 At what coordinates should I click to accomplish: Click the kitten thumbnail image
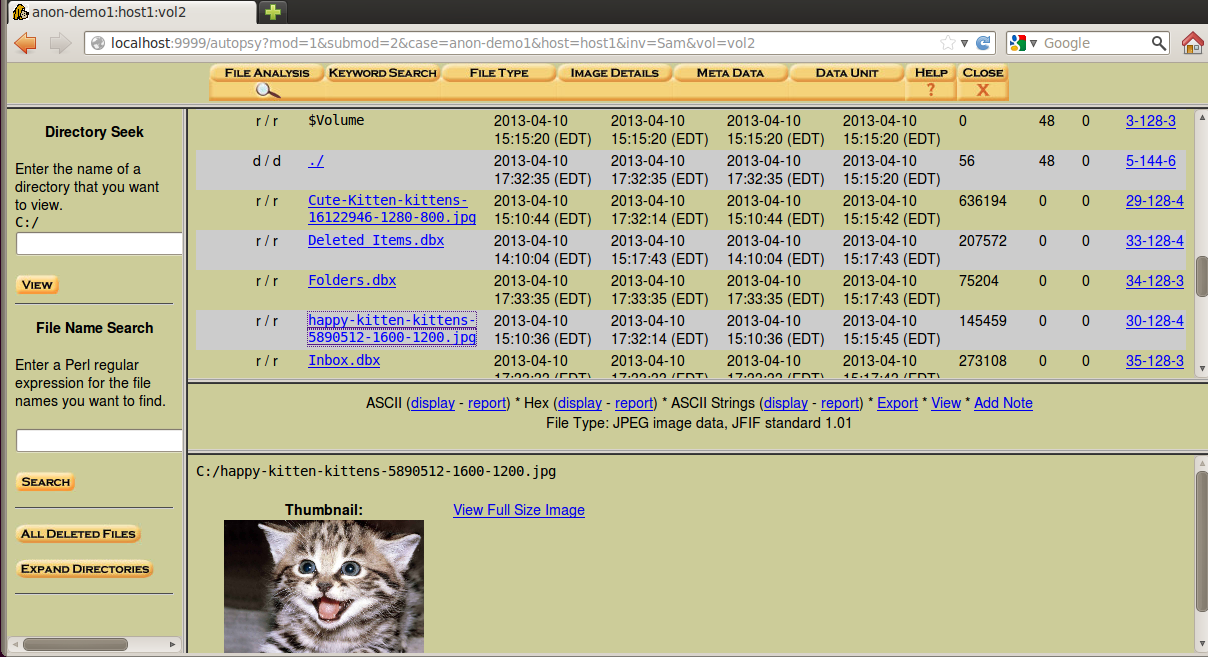(x=324, y=586)
